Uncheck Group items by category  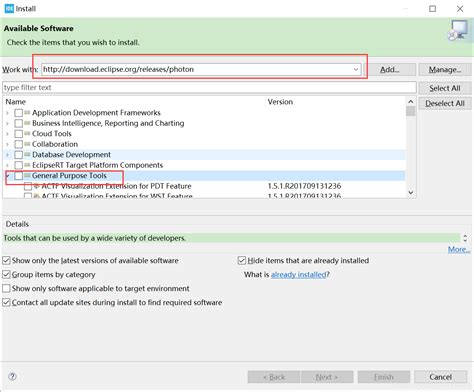(6, 274)
